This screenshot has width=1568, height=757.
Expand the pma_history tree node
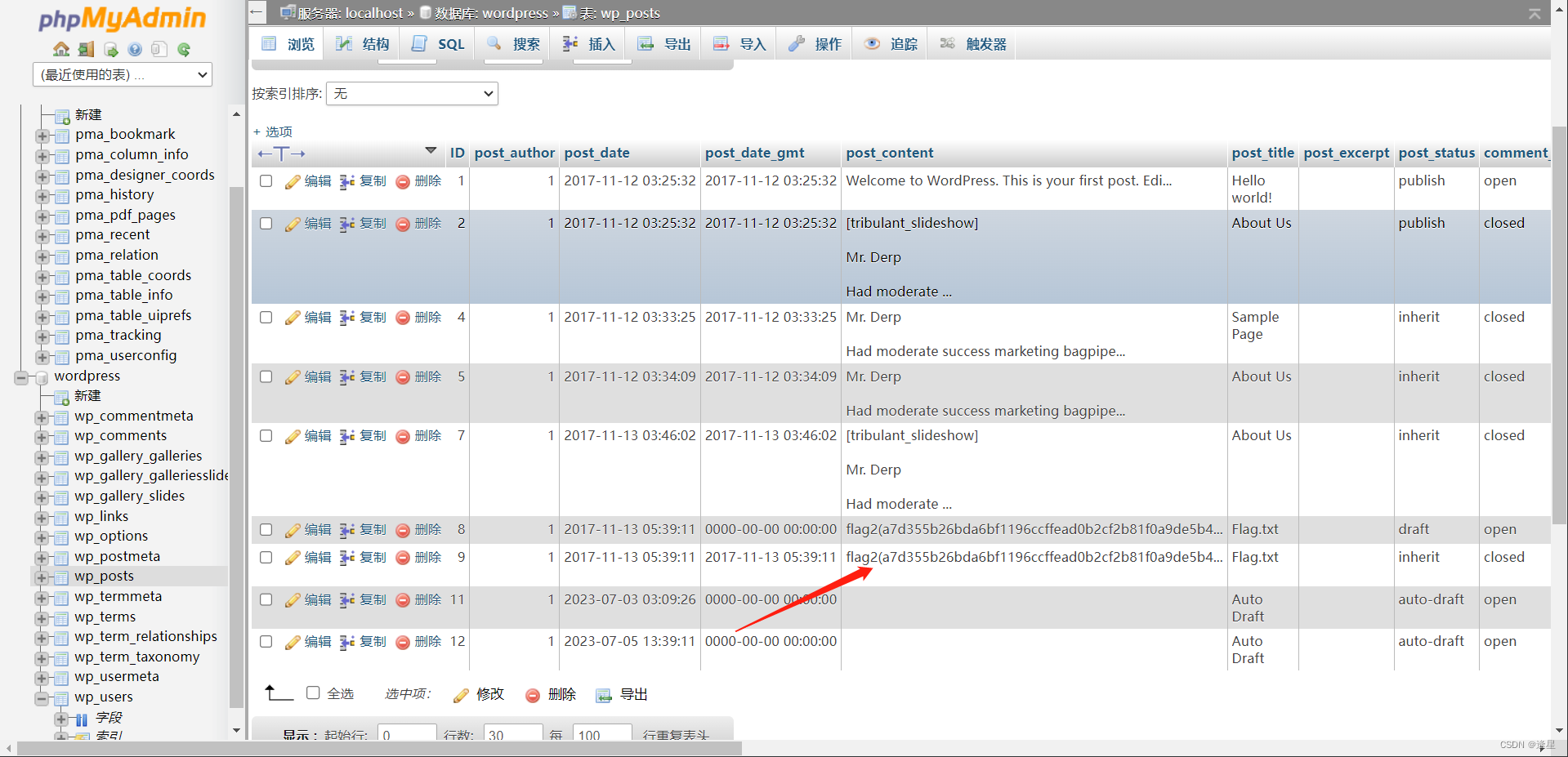pyautogui.click(x=42, y=196)
